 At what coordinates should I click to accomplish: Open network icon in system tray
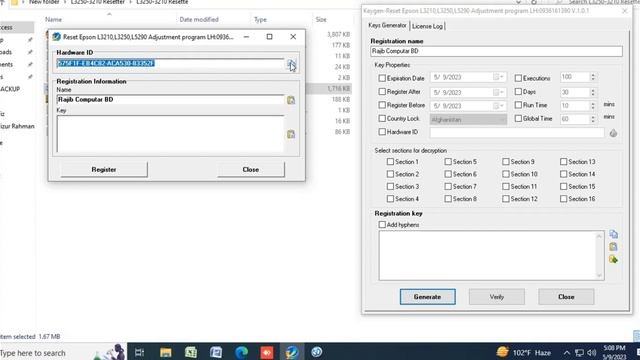579,353
